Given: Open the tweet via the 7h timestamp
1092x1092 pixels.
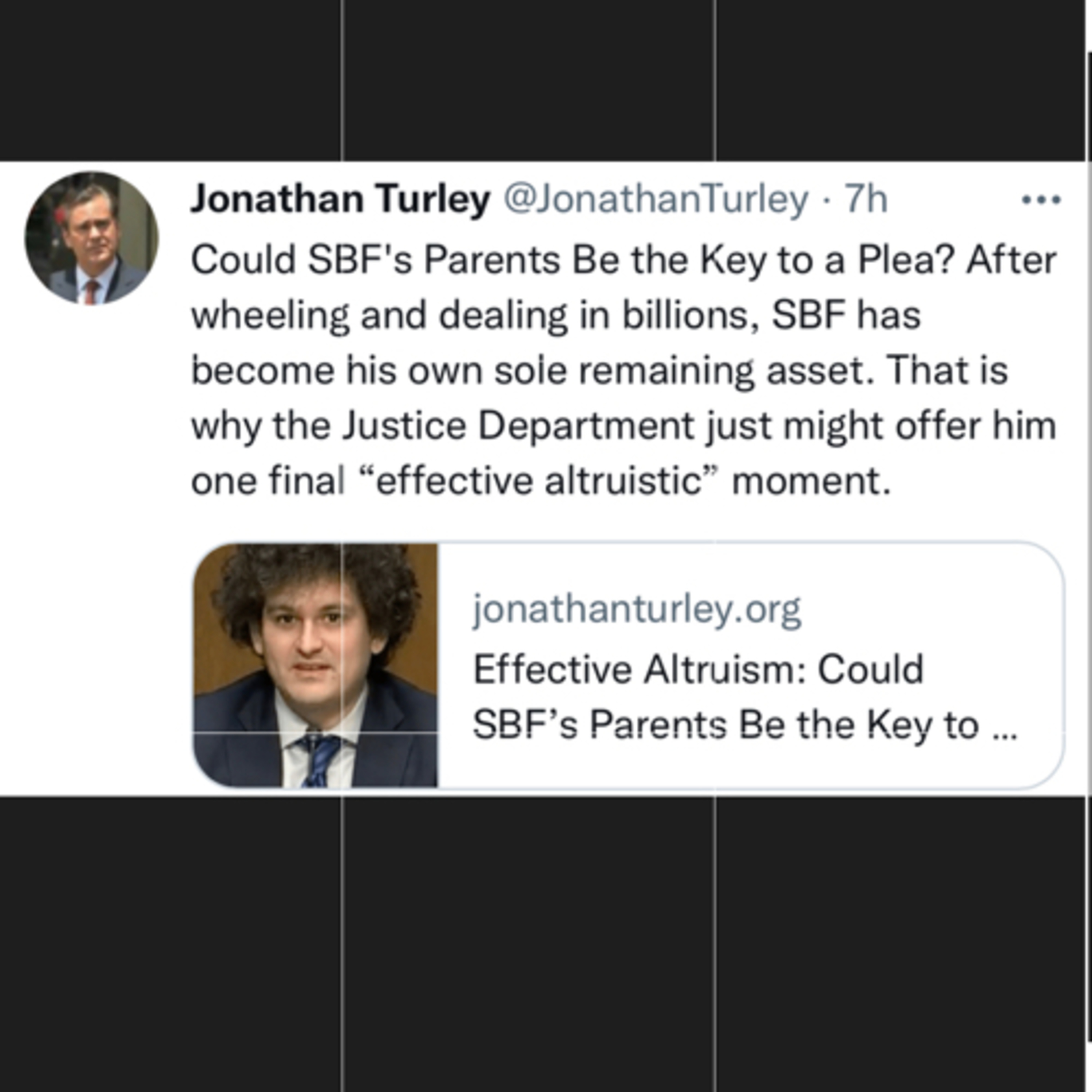Looking at the screenshot, I should click(x=865, y=199).
